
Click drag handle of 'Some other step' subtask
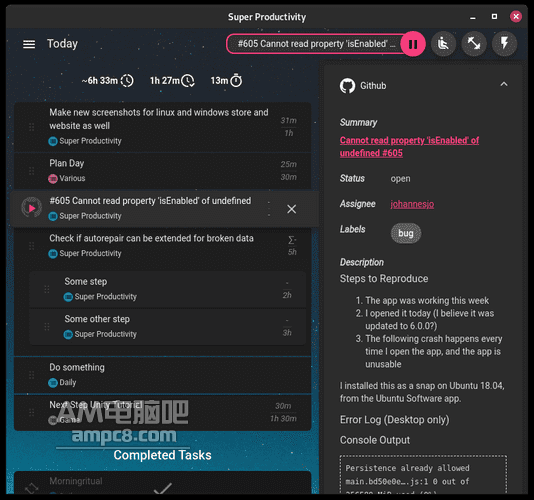pos(47,327)
